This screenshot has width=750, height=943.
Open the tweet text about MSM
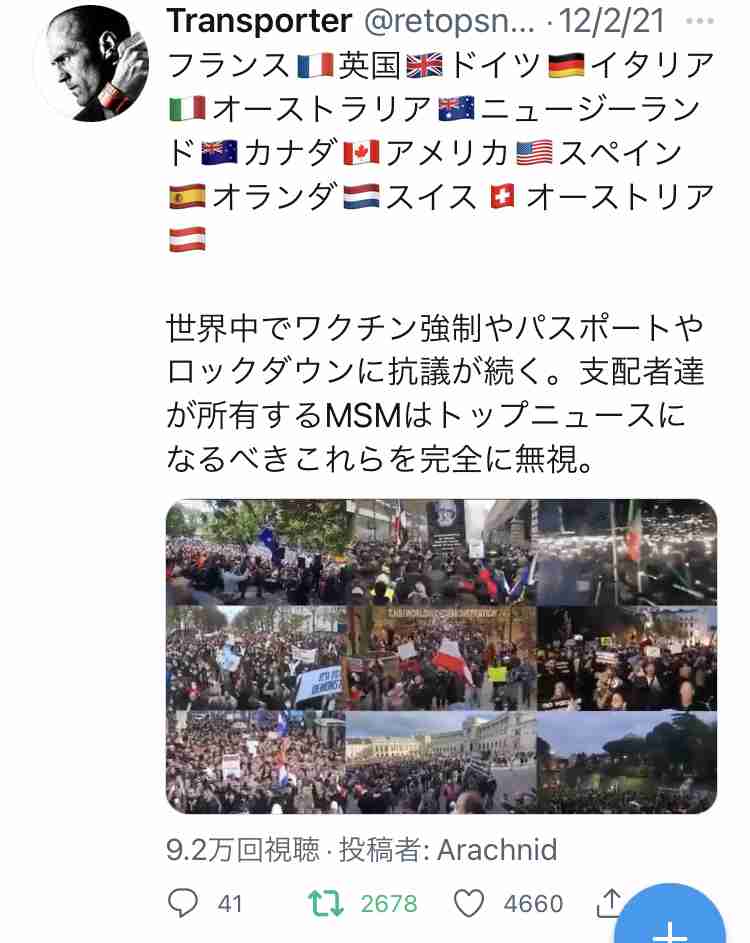point(435,393)
